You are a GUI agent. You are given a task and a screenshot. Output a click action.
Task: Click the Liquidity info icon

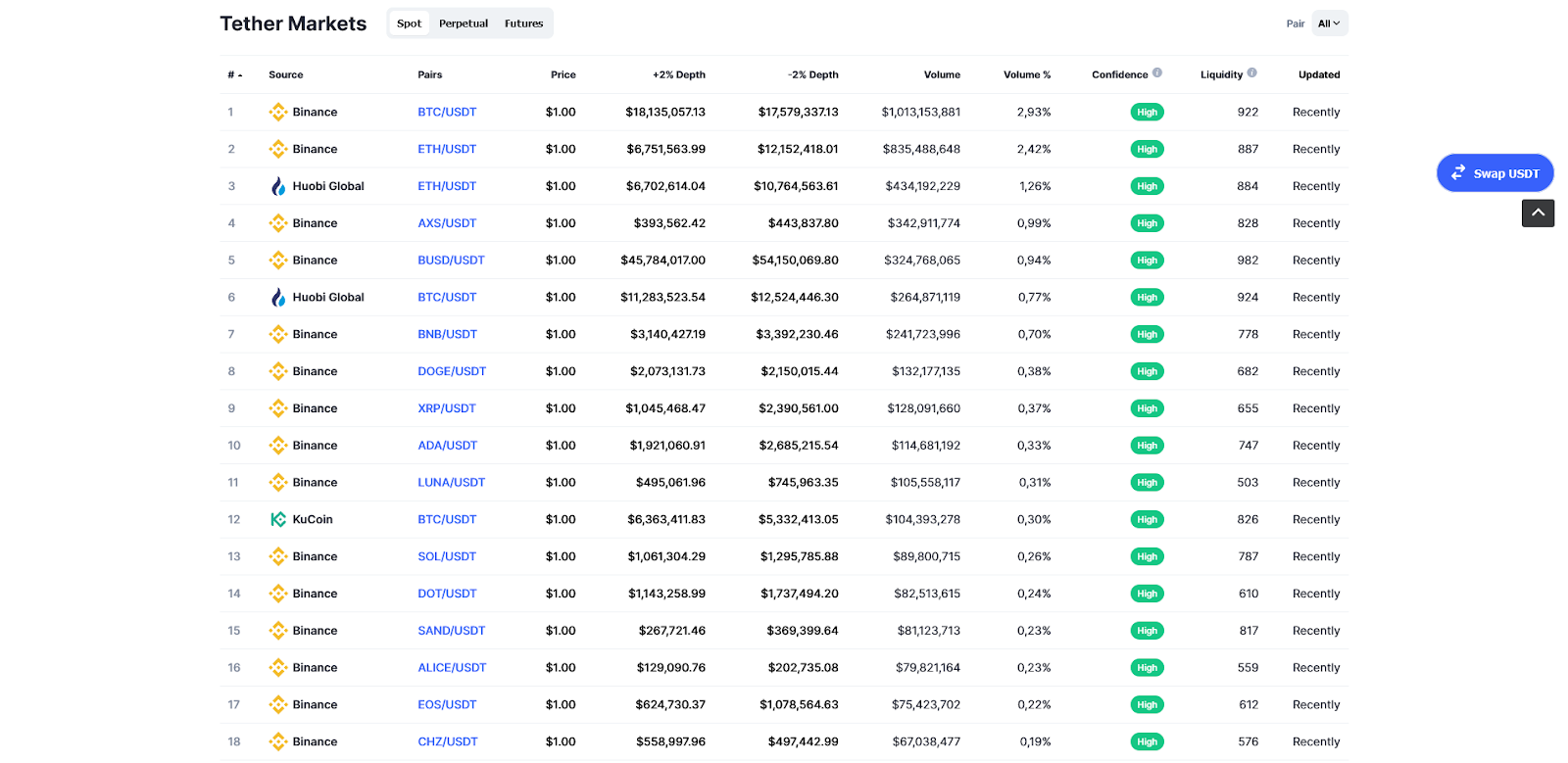[1252, 72]
